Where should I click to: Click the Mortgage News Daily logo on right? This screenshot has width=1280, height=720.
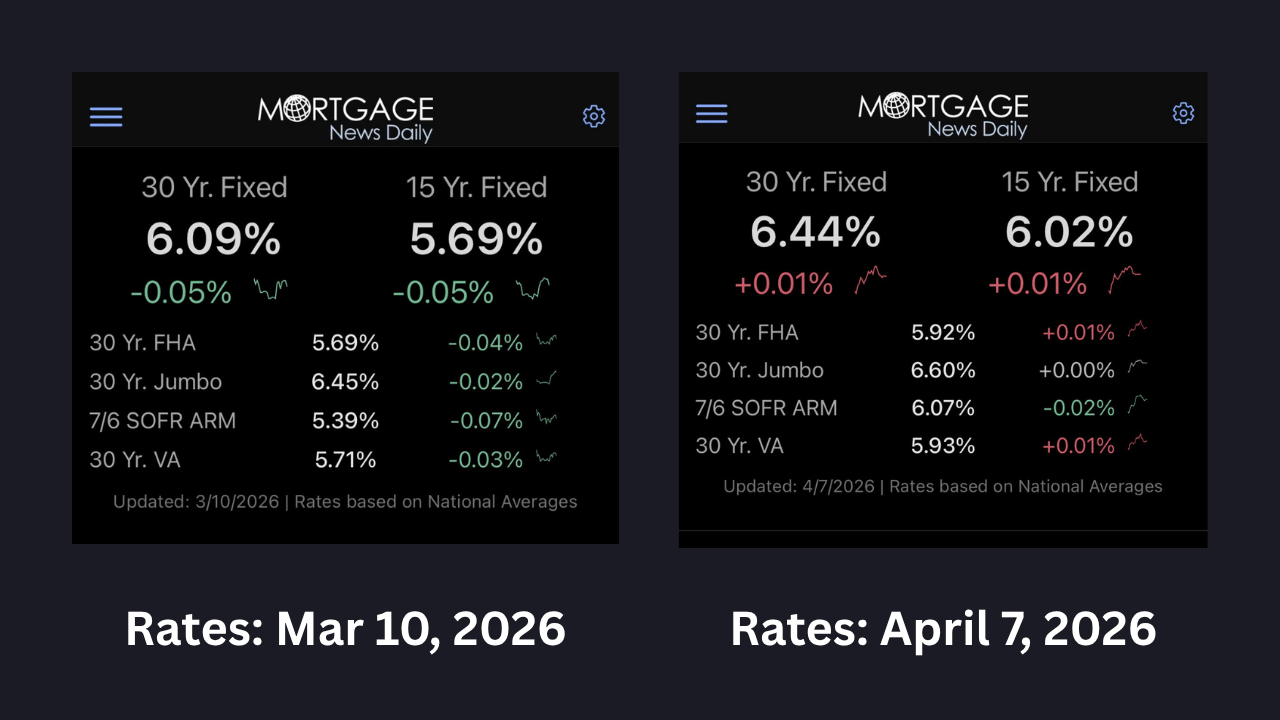[x=943, y=114]
